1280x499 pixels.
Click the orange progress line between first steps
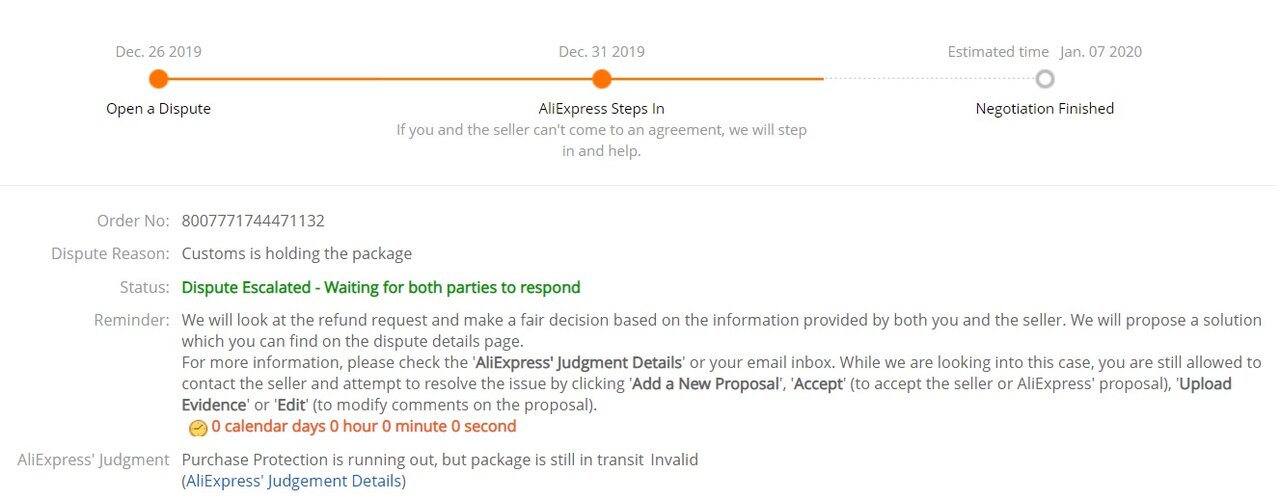[380, 79]
